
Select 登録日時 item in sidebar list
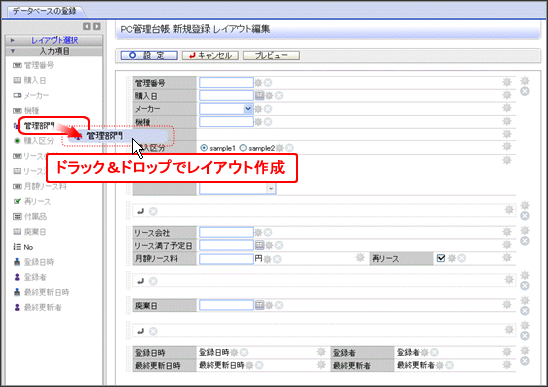coord(34,262)
